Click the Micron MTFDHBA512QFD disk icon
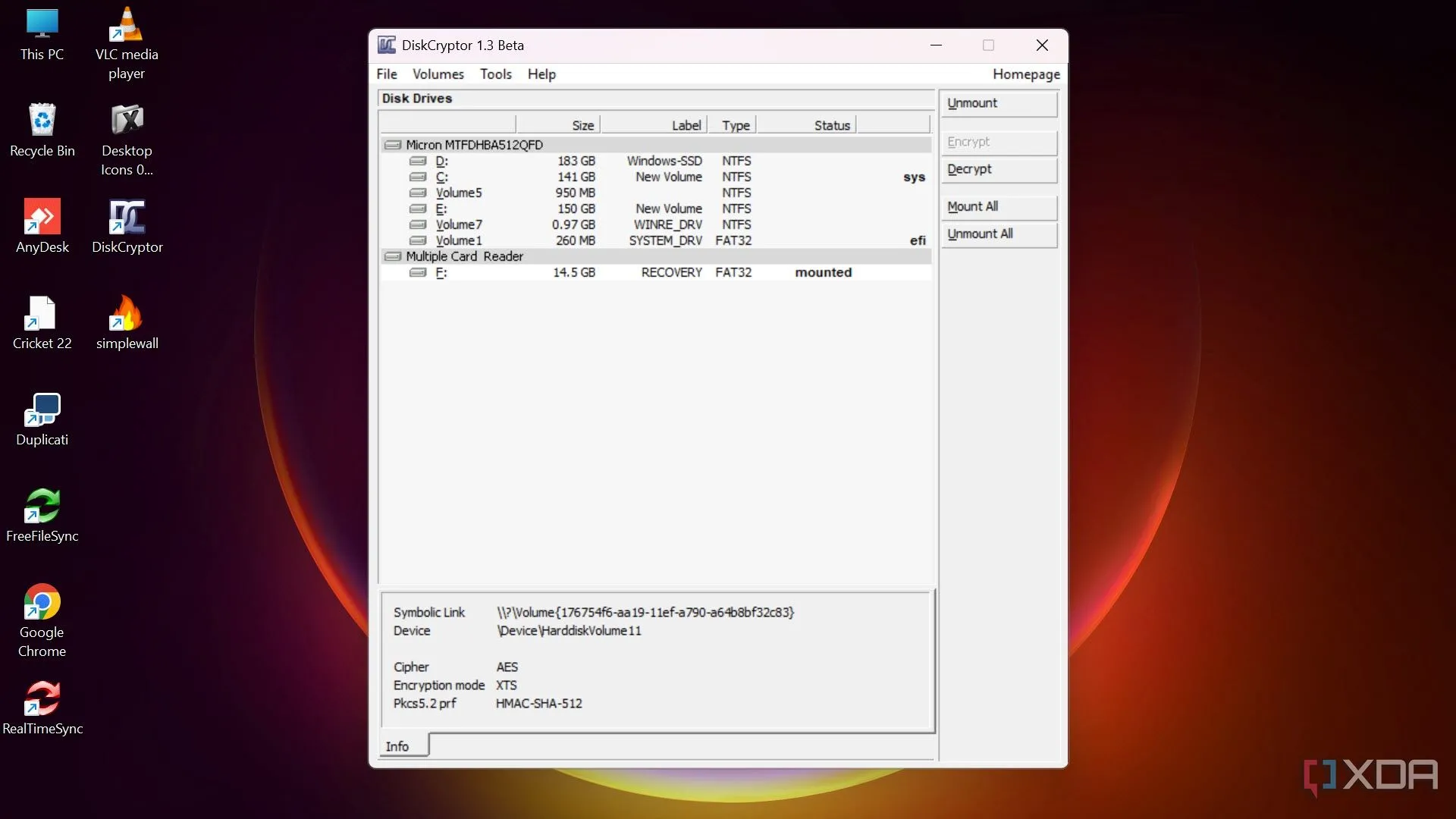 (x=392, y=145)
